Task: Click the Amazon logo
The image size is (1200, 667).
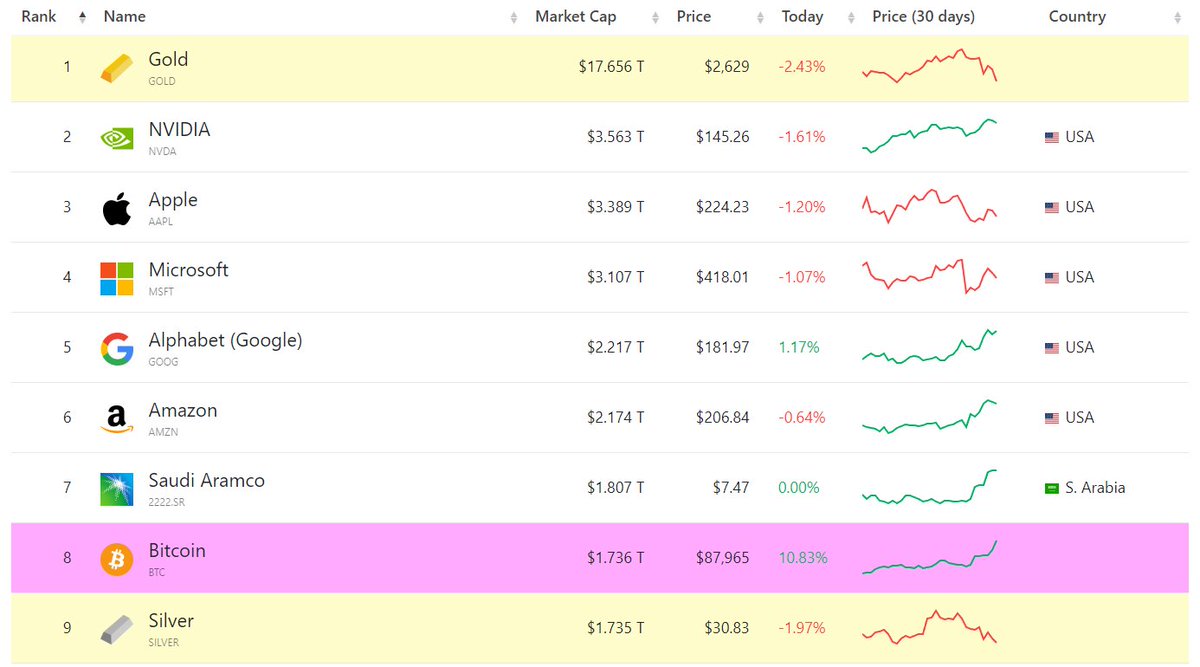Action: (x=116, y=417)
